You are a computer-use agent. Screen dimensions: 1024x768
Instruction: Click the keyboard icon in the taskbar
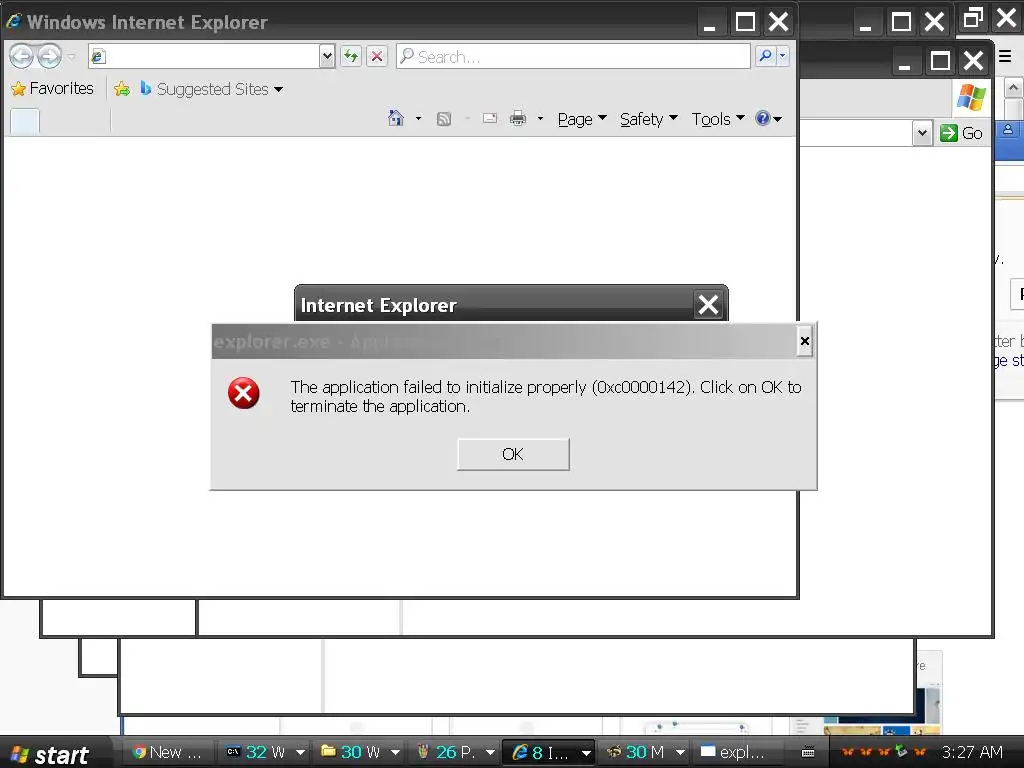[x=808, y=752]
